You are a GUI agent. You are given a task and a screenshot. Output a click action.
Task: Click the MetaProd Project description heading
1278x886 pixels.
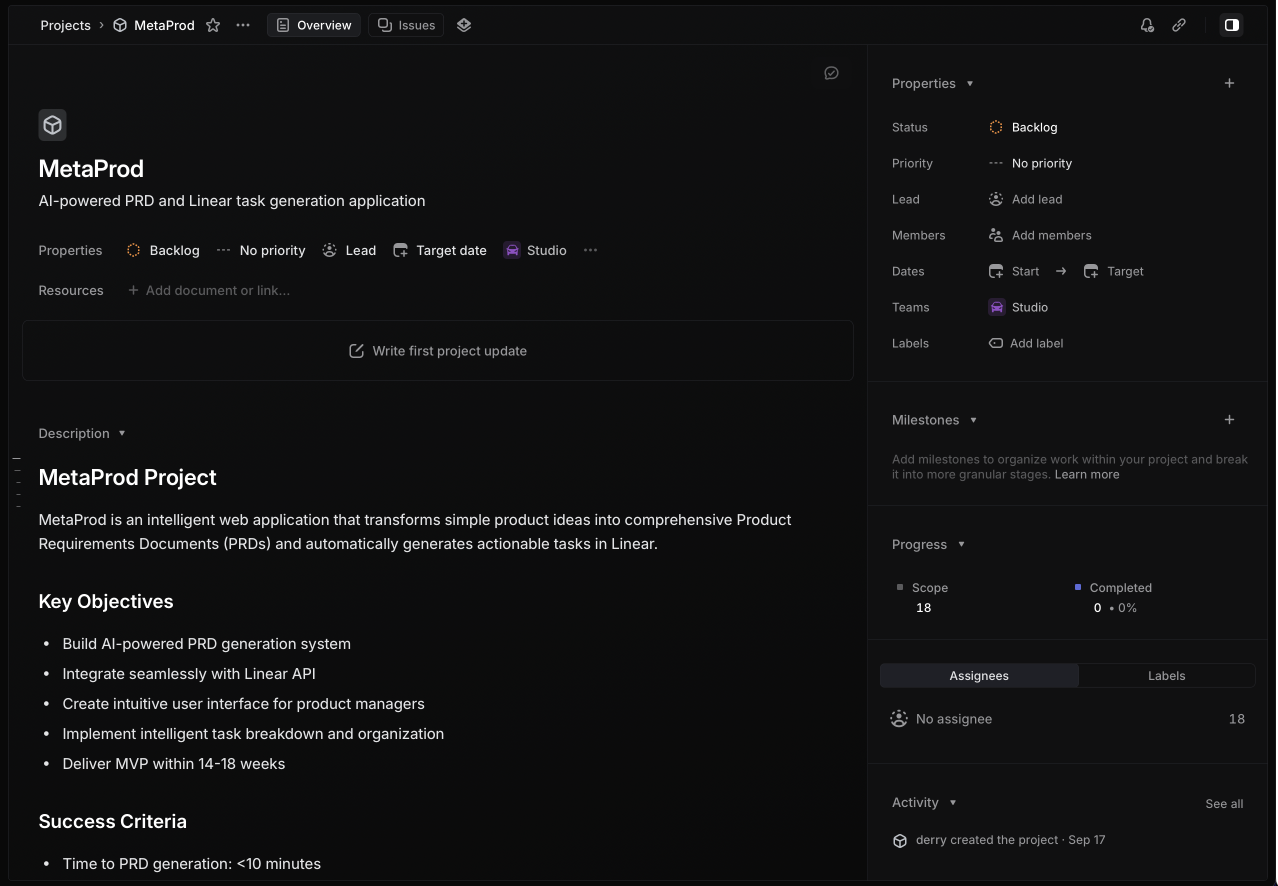(127, 478)
